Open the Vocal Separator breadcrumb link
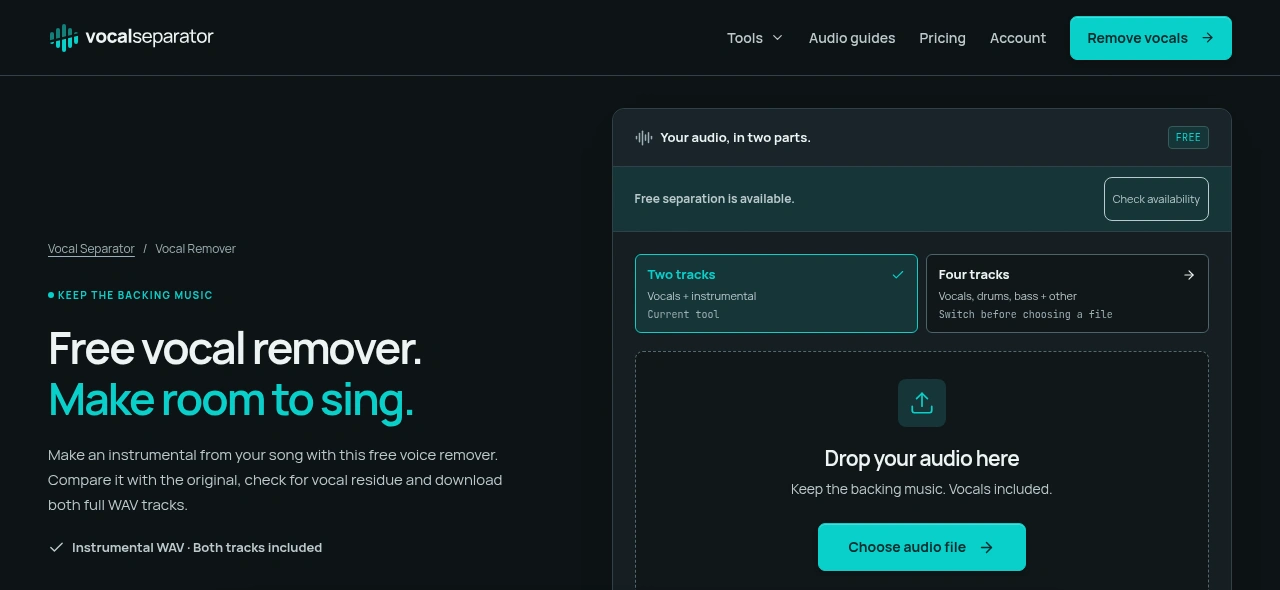The height and width of the screenshot is (590, 1280). (x=91, y=249)
